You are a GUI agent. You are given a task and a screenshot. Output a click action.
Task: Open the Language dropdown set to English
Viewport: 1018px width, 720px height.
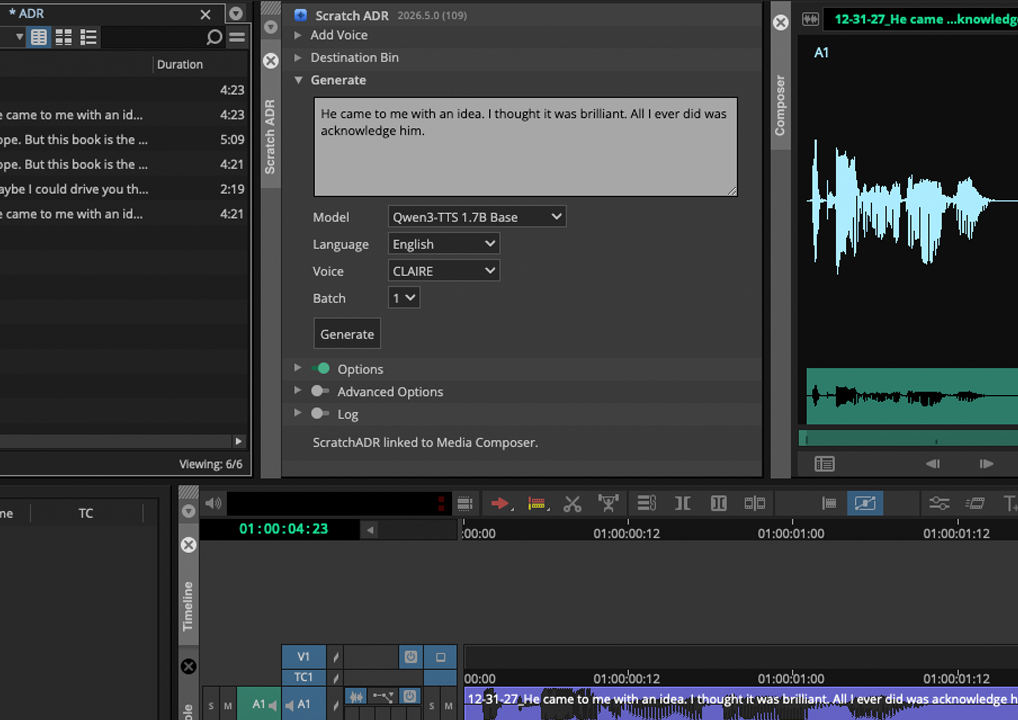pos(443,243)
